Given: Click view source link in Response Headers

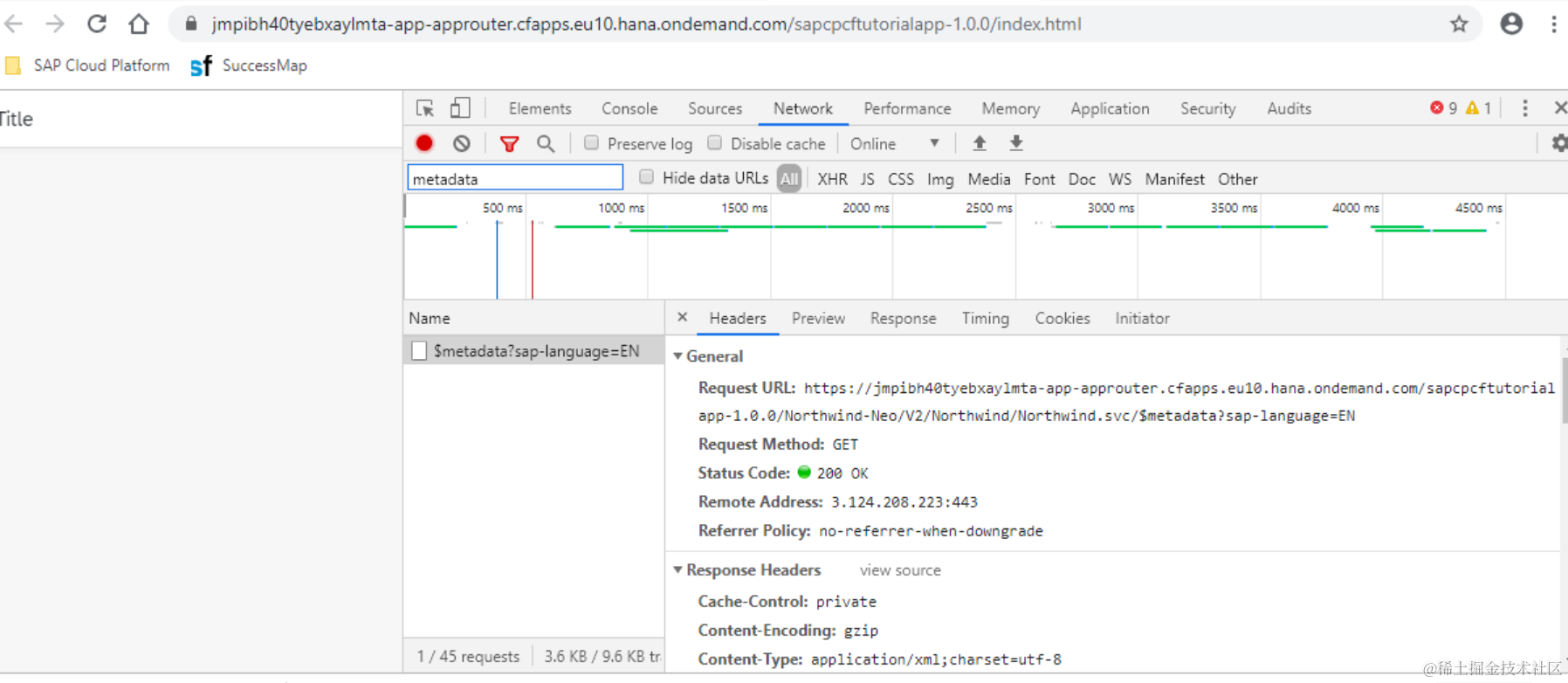Looking at the screenshot, I should (900, 570).
